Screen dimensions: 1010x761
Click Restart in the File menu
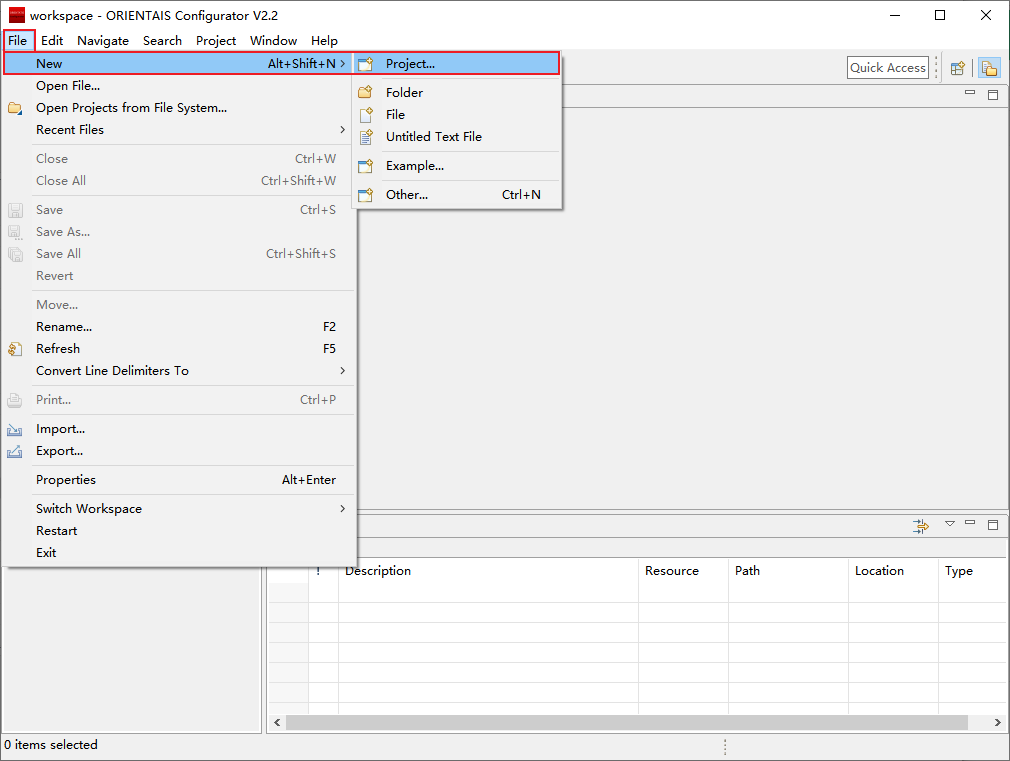coord(56,530)
